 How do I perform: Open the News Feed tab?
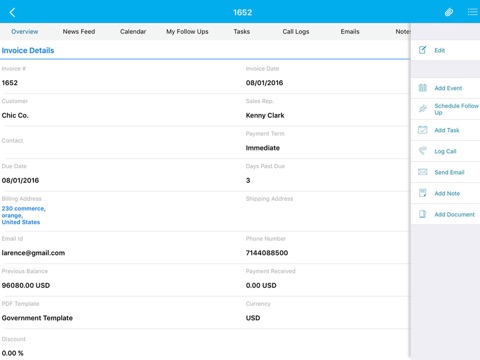tap(79, 32)
